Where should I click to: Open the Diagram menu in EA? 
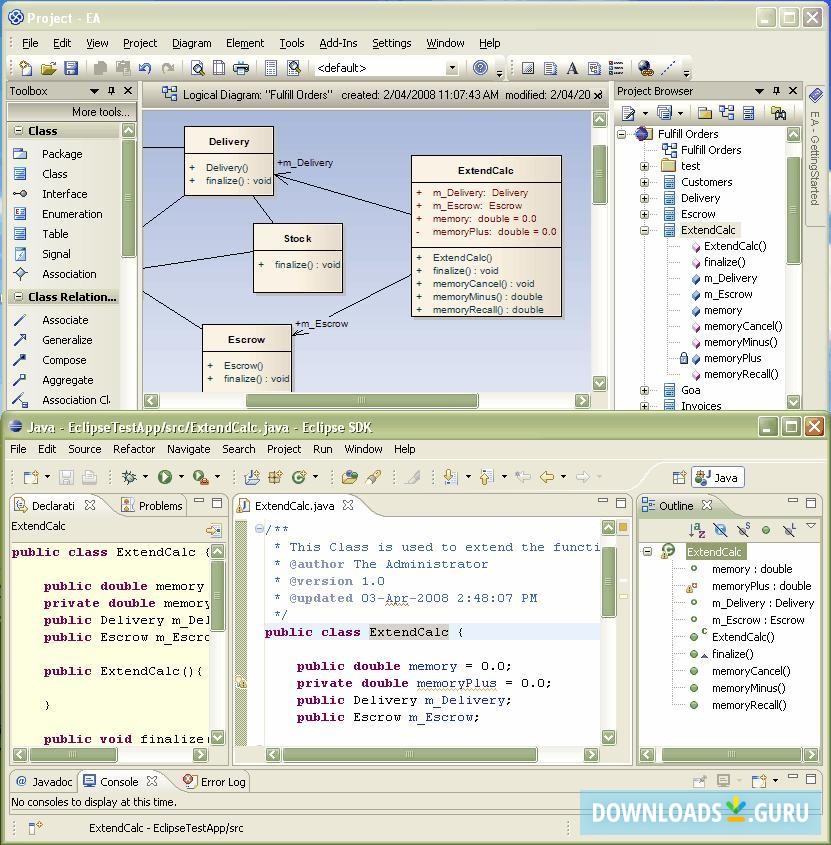[x=191, y=43]
